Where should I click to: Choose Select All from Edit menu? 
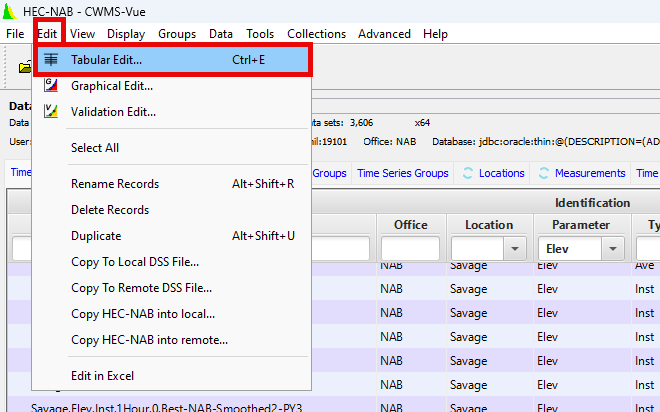pos(95,148)
